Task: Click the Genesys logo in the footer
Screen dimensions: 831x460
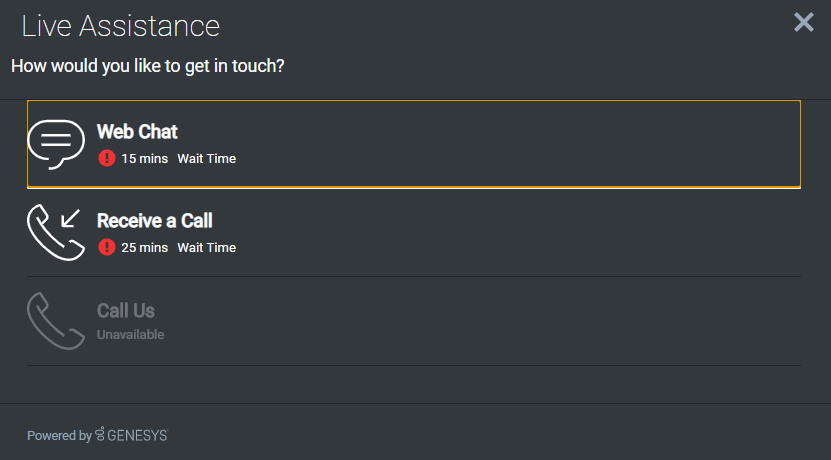Action: tap(131, 435)
